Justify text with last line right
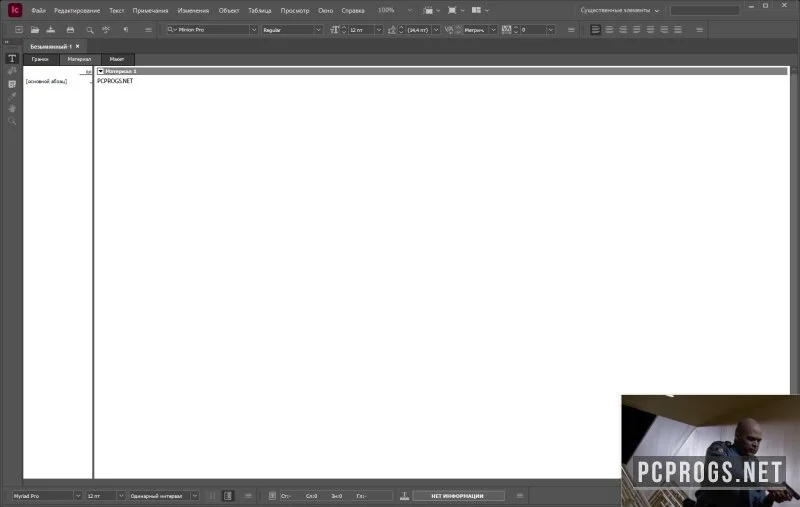This screenshot has width=800, height=507. [664, 30]
